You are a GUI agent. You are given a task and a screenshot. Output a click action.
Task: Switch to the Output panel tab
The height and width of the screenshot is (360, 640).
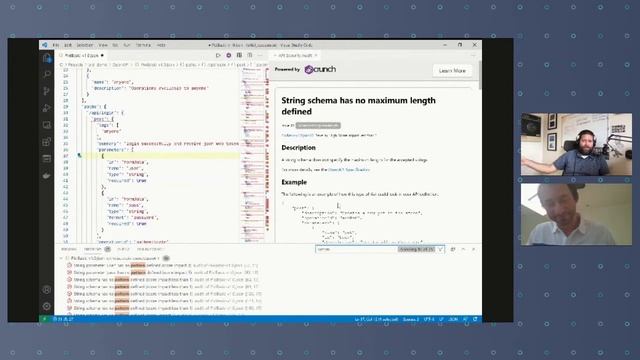[123, 249]
